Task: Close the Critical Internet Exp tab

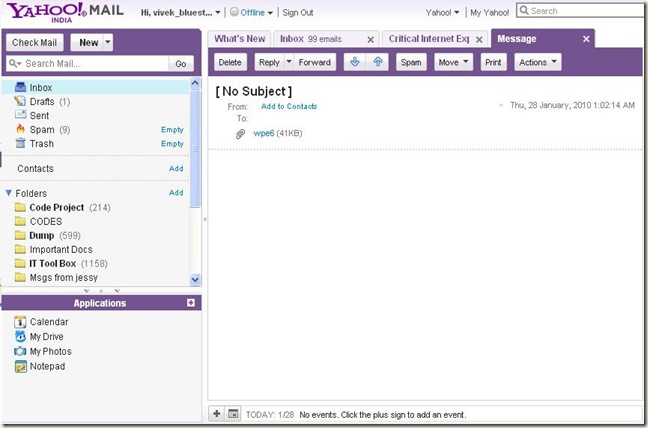Action: [479, 40]
